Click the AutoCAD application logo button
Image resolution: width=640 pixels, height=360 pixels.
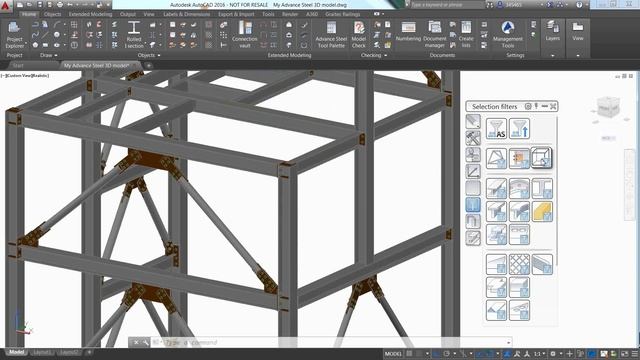[x=6, y=5]
